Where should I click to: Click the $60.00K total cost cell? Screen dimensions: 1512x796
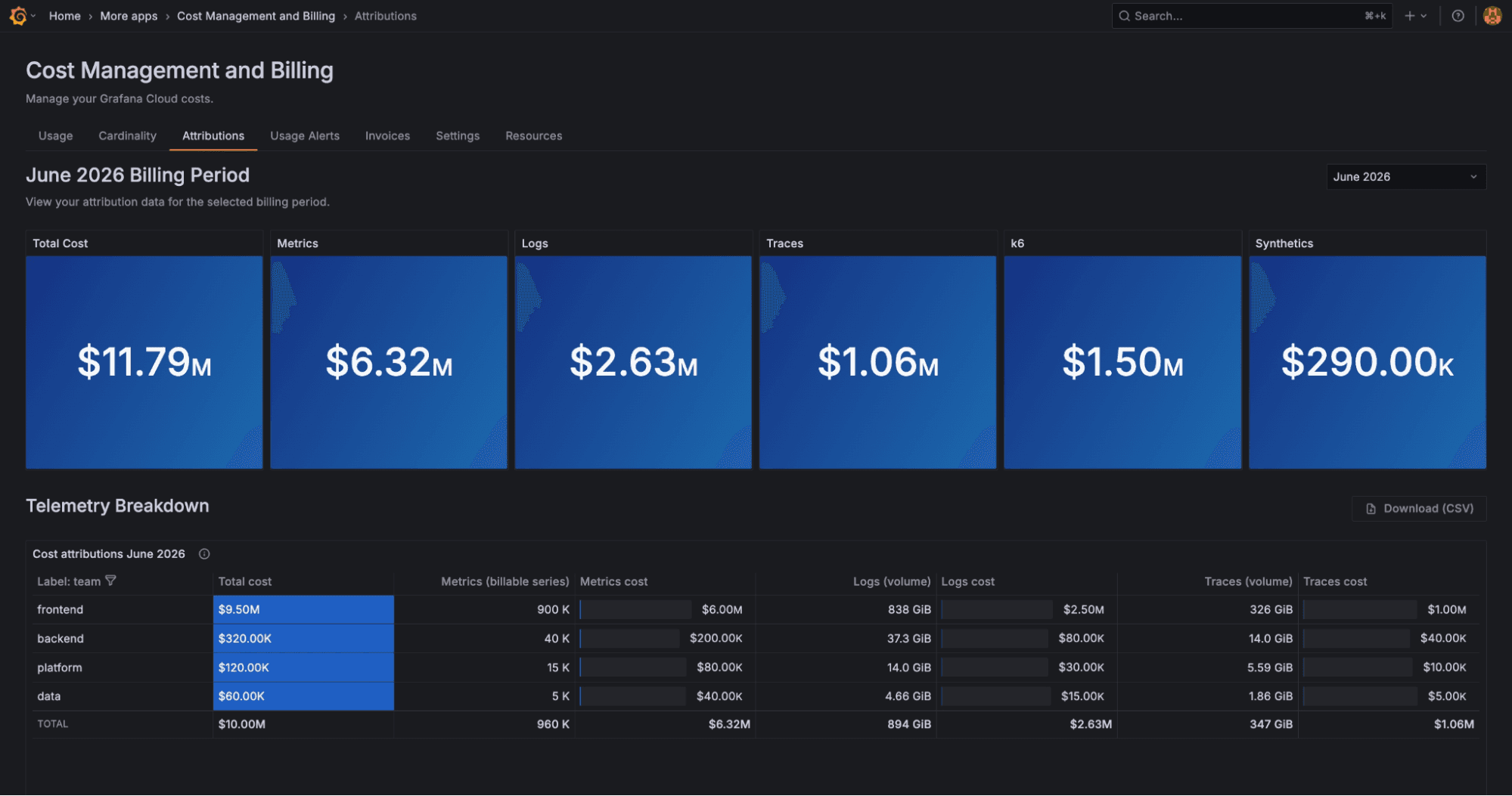click(303, 696)
